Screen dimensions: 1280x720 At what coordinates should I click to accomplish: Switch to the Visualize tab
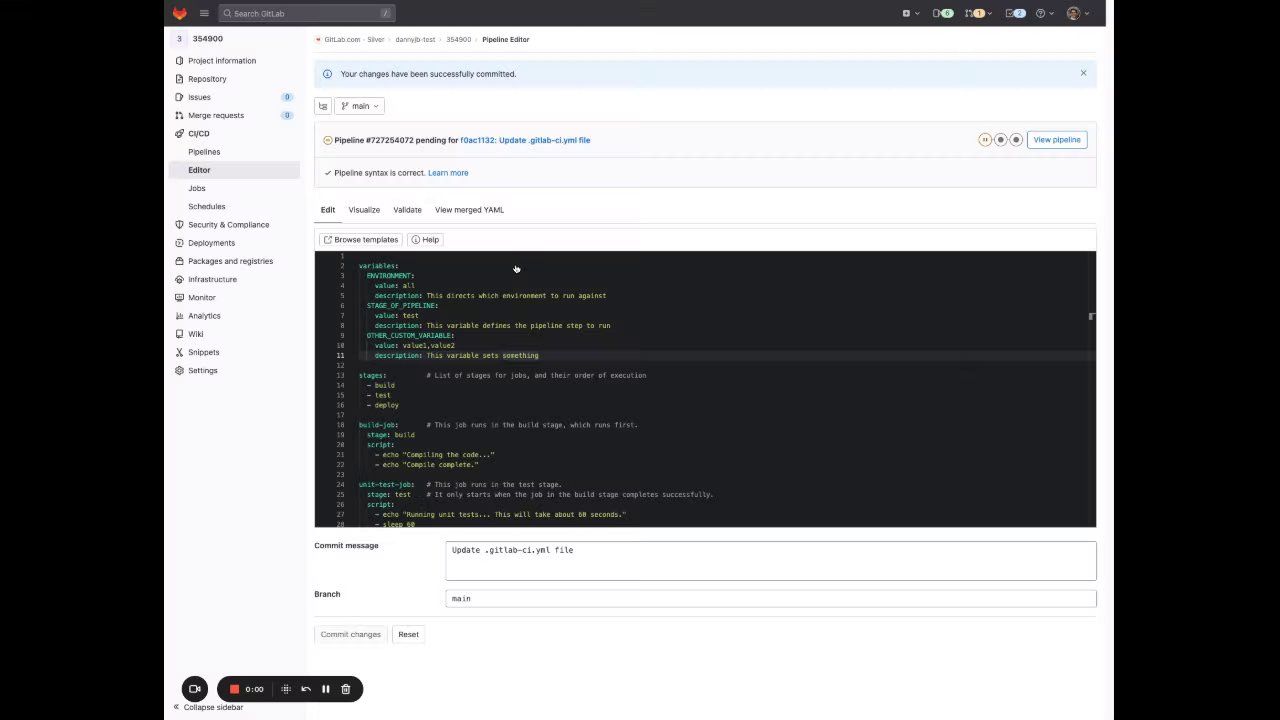[364, 210]
